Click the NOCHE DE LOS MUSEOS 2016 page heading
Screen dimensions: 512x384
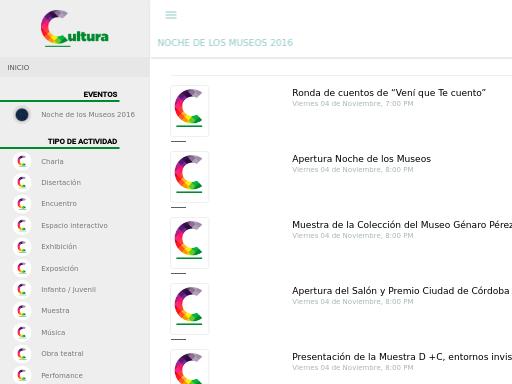[x=225, y=43]
